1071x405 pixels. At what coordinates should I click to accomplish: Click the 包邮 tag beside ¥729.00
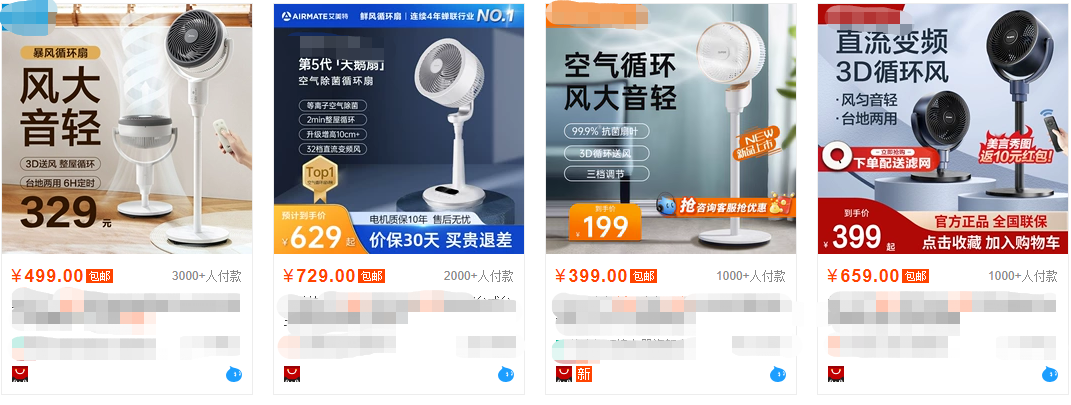tap(372, 276)
